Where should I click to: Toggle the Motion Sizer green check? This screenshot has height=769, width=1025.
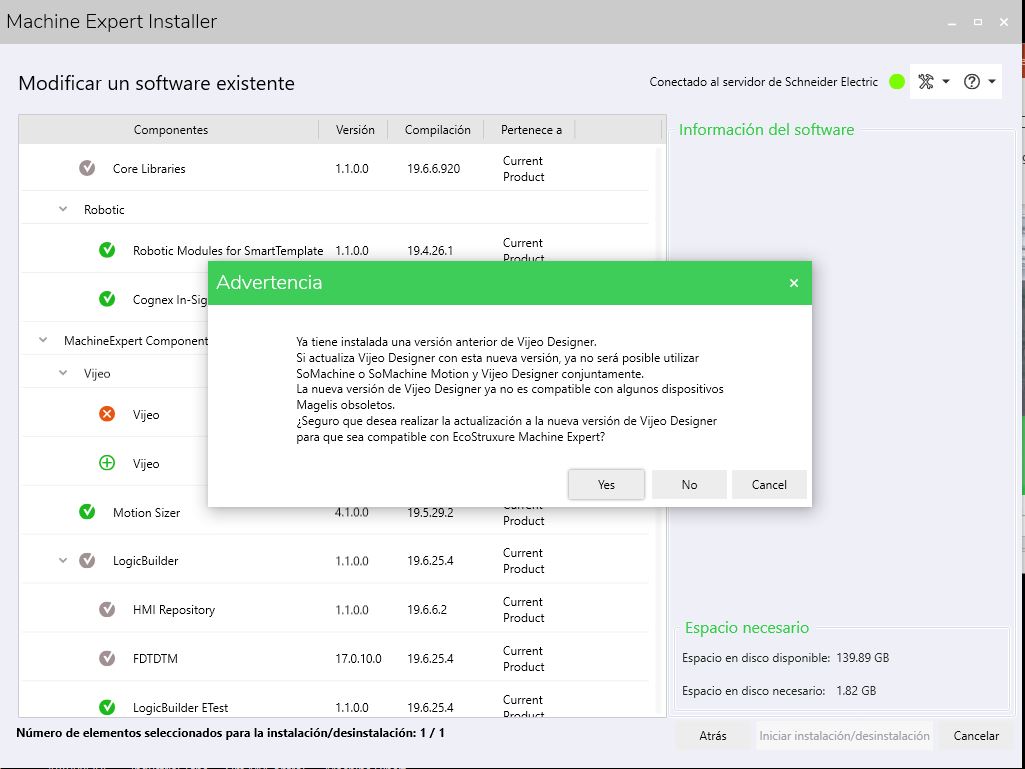[87, 511]
